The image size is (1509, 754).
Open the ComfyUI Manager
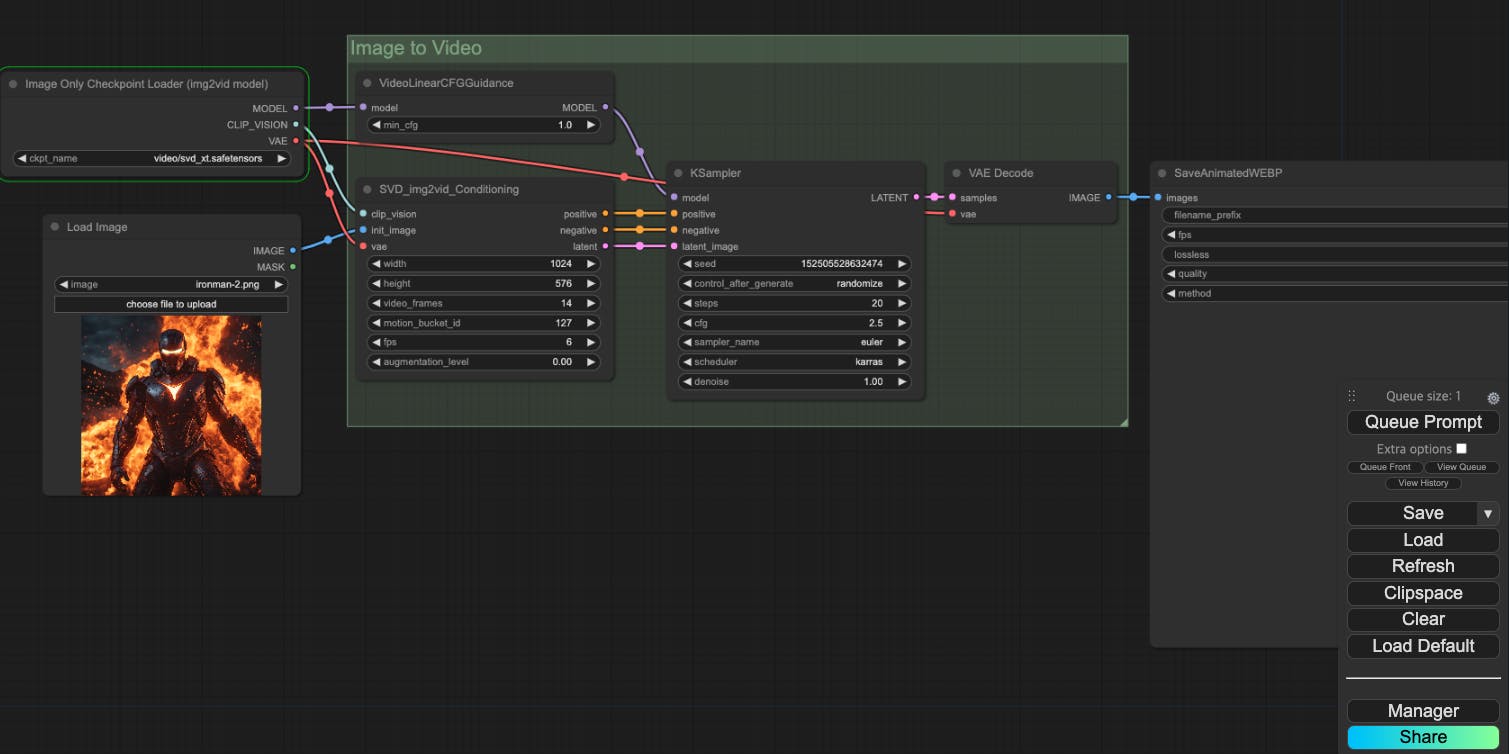1423,711
